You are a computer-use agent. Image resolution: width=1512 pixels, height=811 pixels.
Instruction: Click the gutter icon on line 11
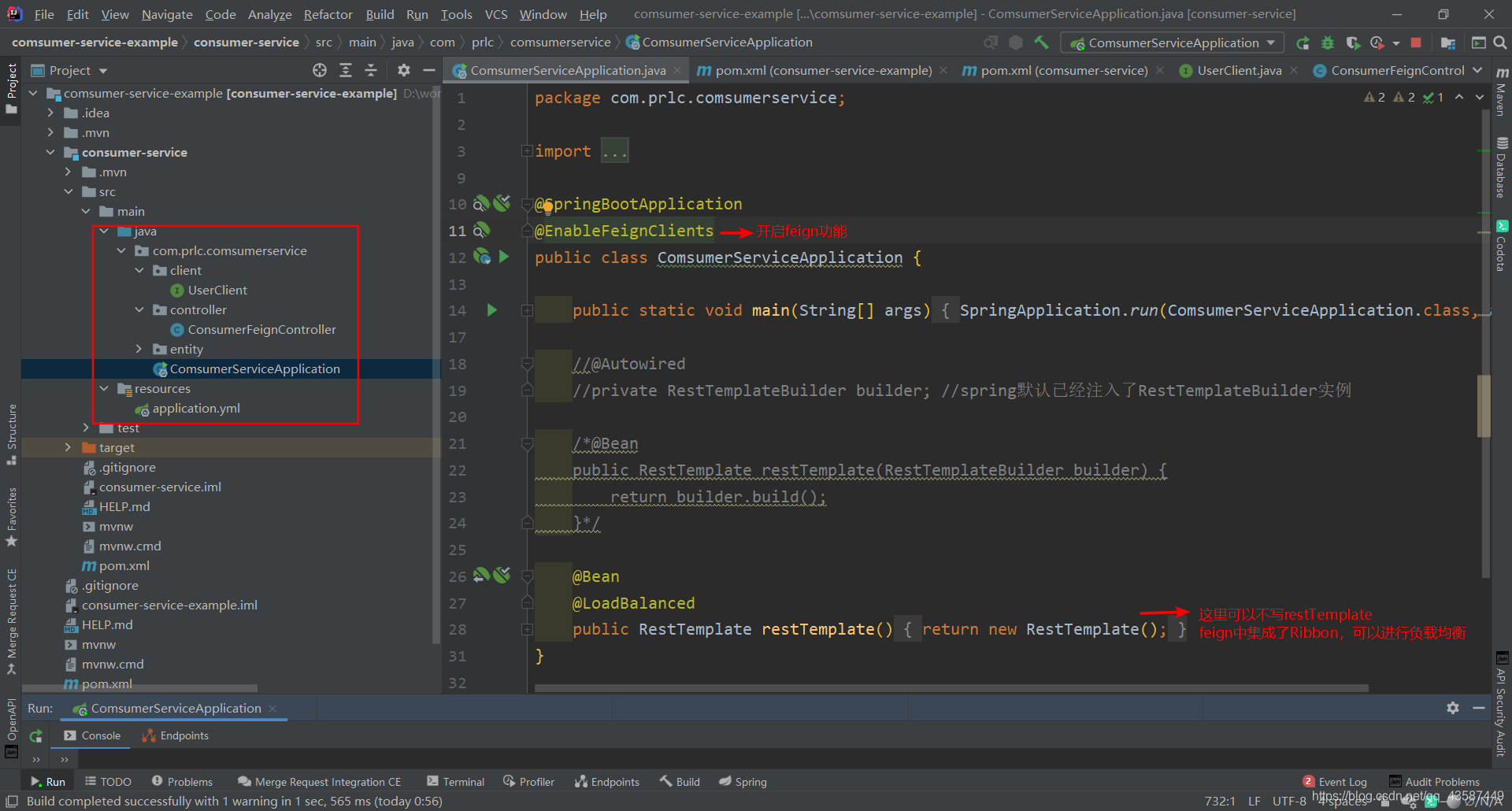[x=481, y=230]
